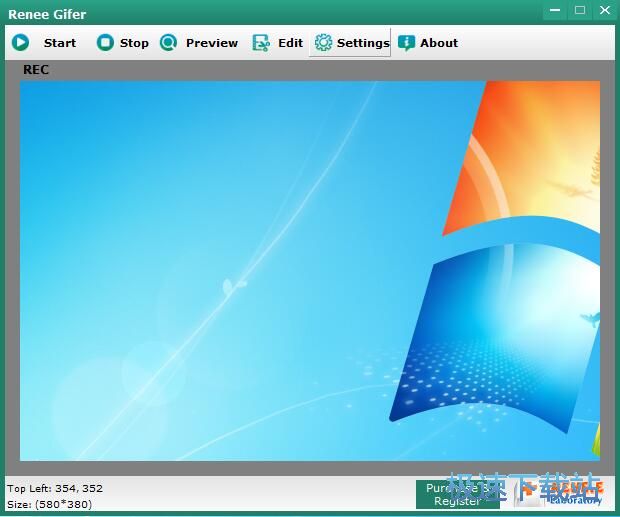620x517 pixels.
Task: Click the Edit pencil icon
Action: 261,43
